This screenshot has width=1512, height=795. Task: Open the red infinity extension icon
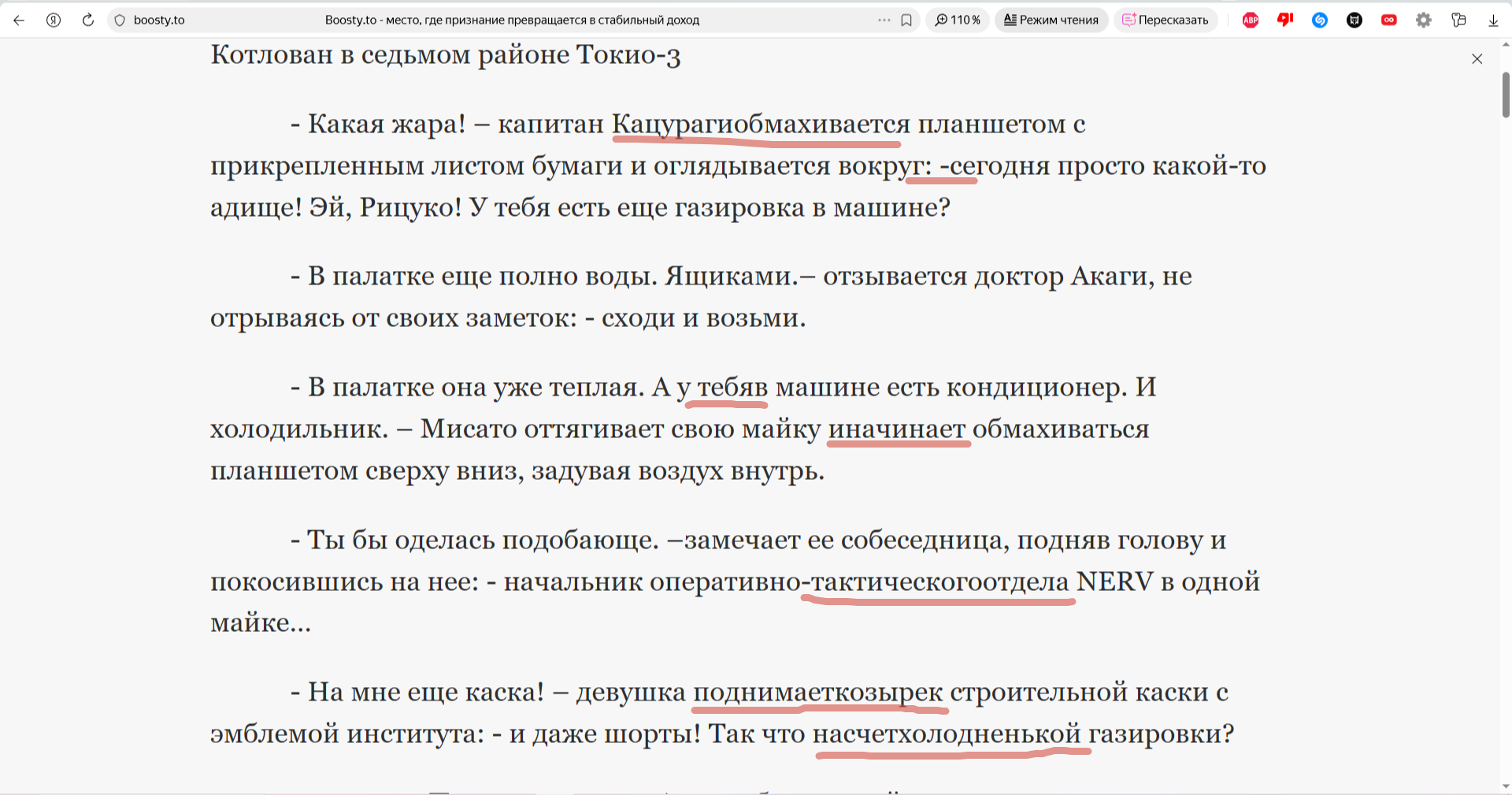(x=1389, y=20)
